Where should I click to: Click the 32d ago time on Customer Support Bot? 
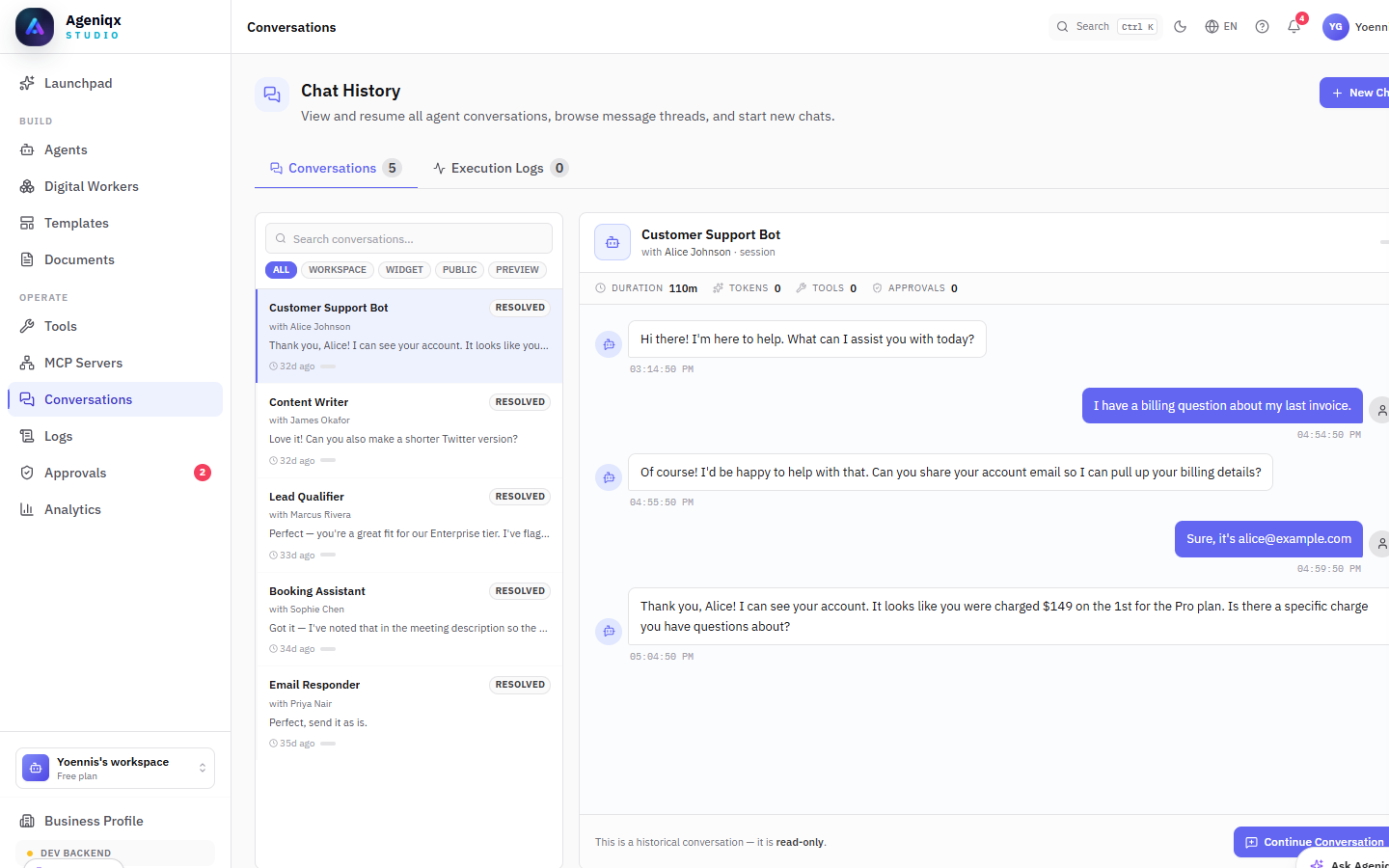[x=292, y=366]
